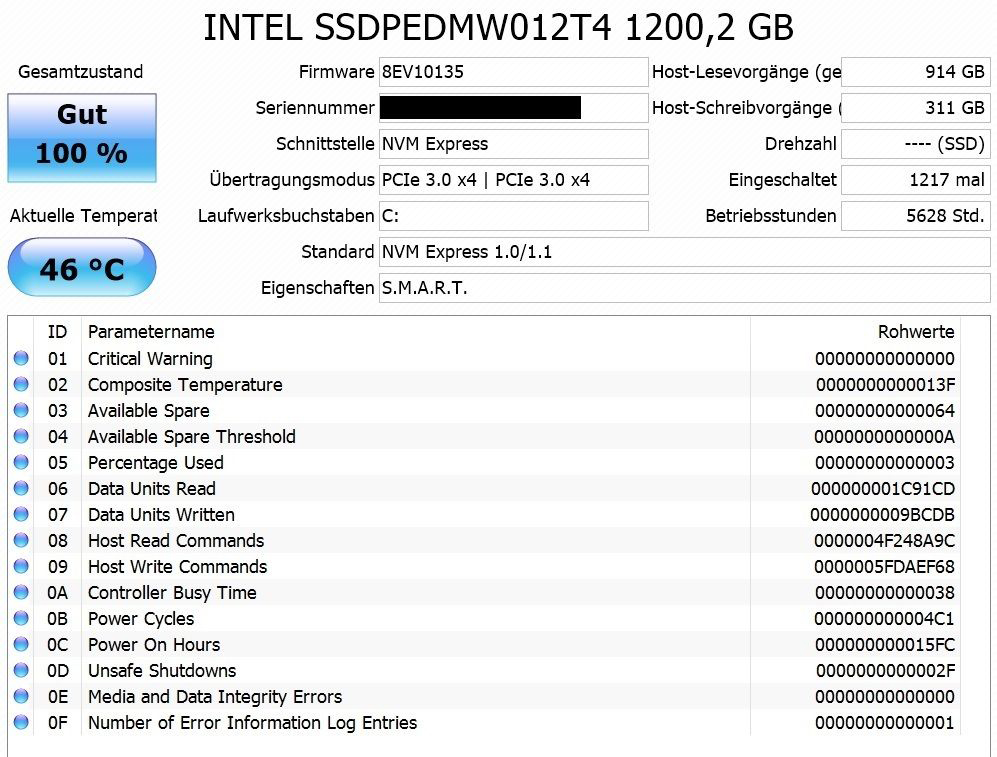Click the status orb beside Unsafe Shutdowns

tap(21, 671)
